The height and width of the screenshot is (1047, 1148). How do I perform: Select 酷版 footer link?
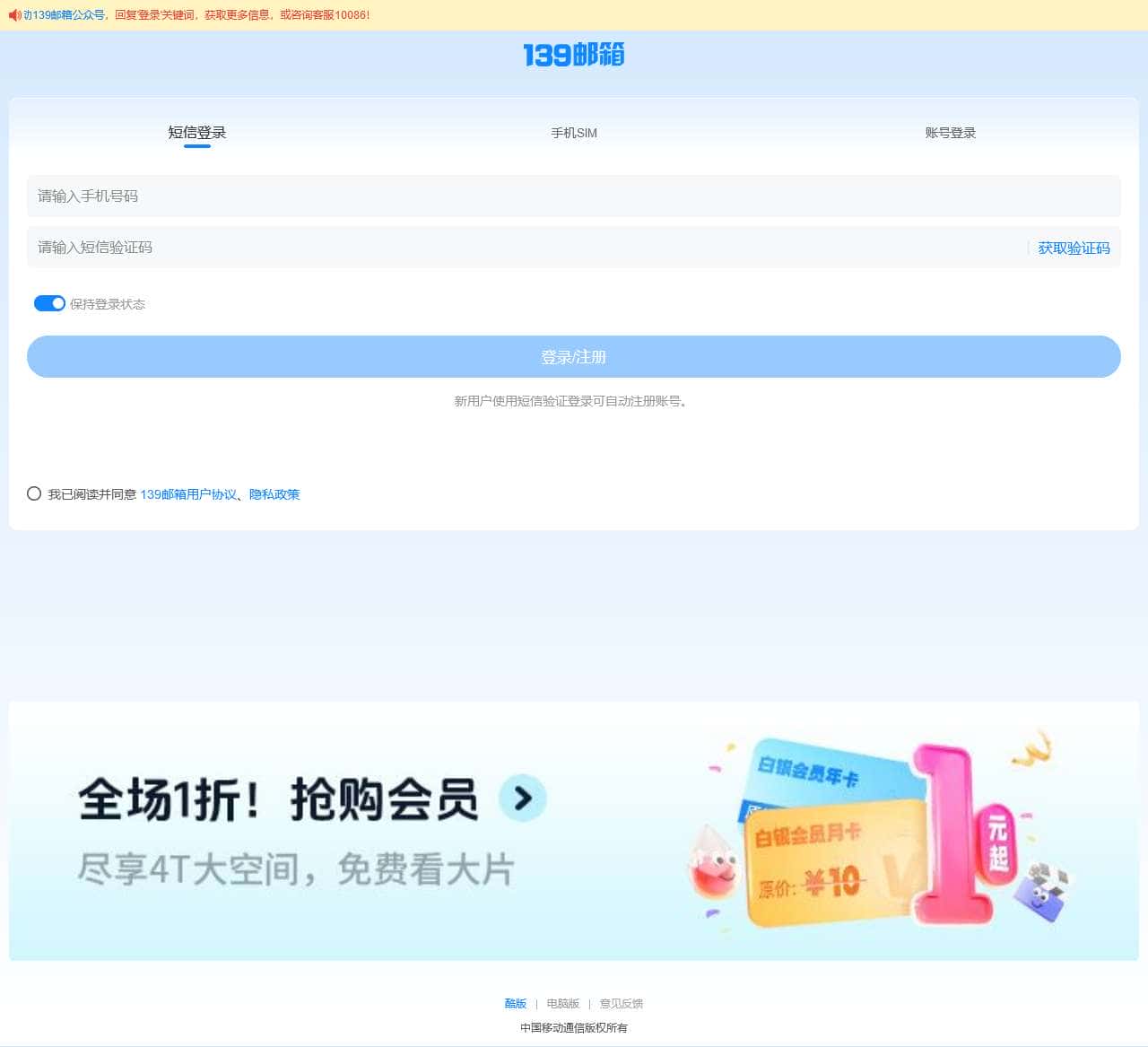(516, 1003)
